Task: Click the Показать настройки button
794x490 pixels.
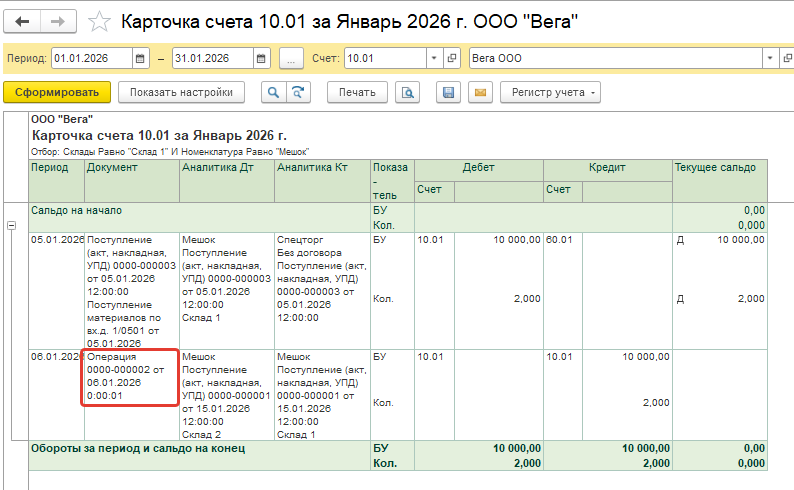Action: click(181, 93)
